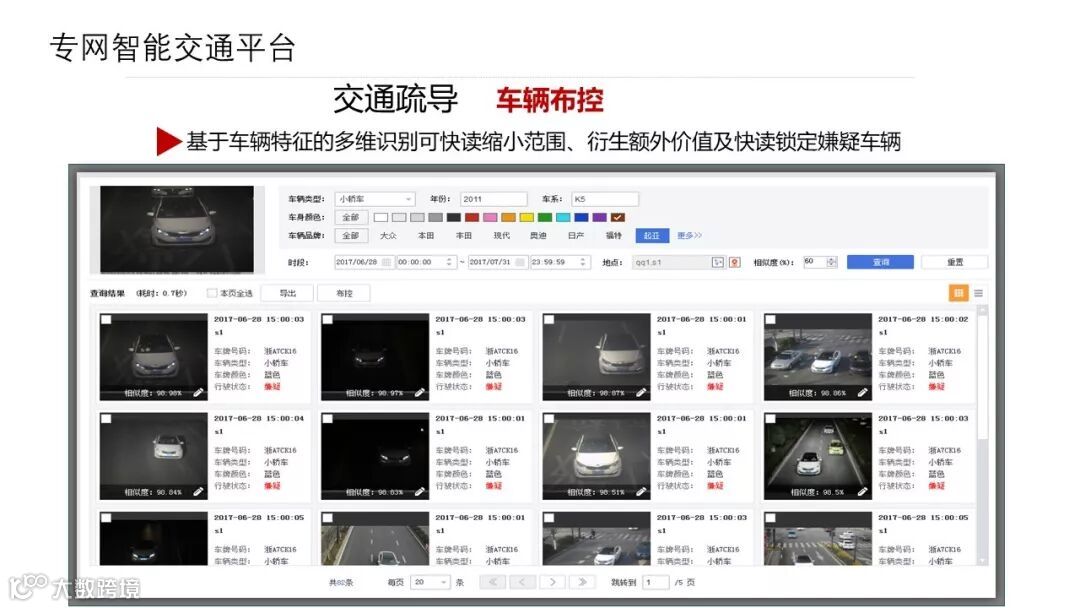Click edit pencil on the 98.51% similarity card
Viewport: 1080px width, 608px height.
(x=641, y=492)
